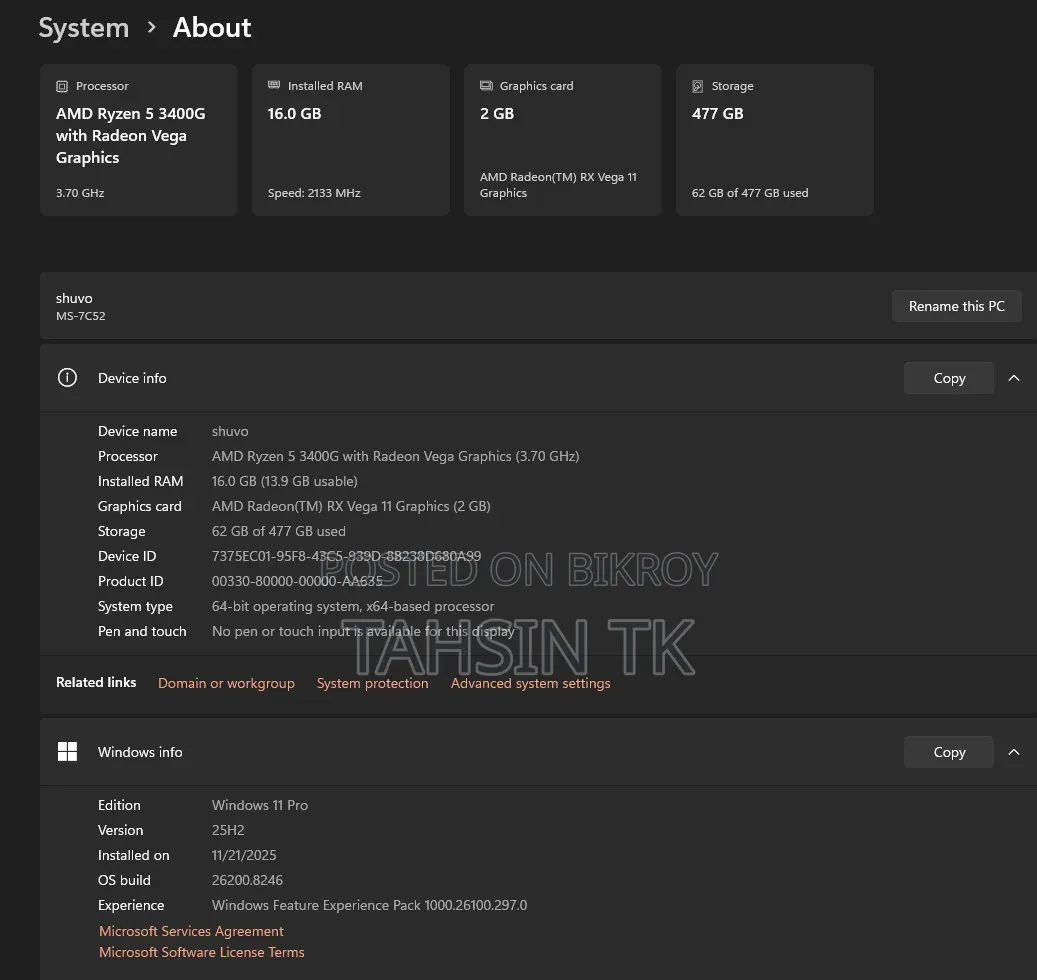The width and height of the screenshot is (1037, 980).
Task: Click the 16.0 GB (13.9 GB usable) value
Action: point(284,481)
